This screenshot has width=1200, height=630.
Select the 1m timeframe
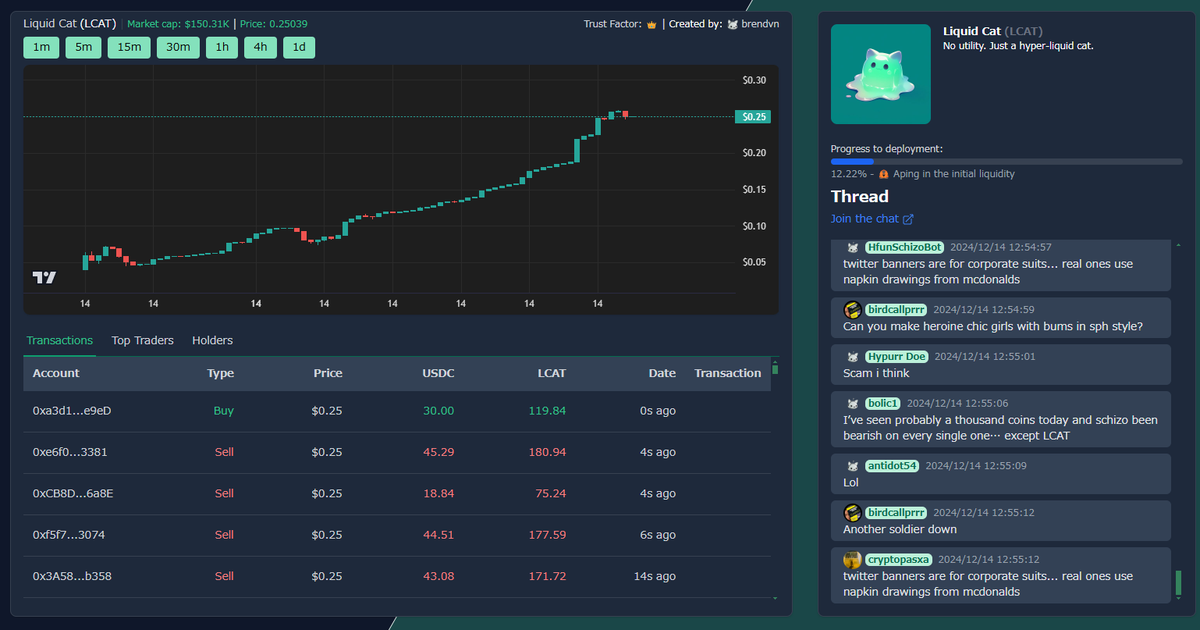click(x=41, y=47)
